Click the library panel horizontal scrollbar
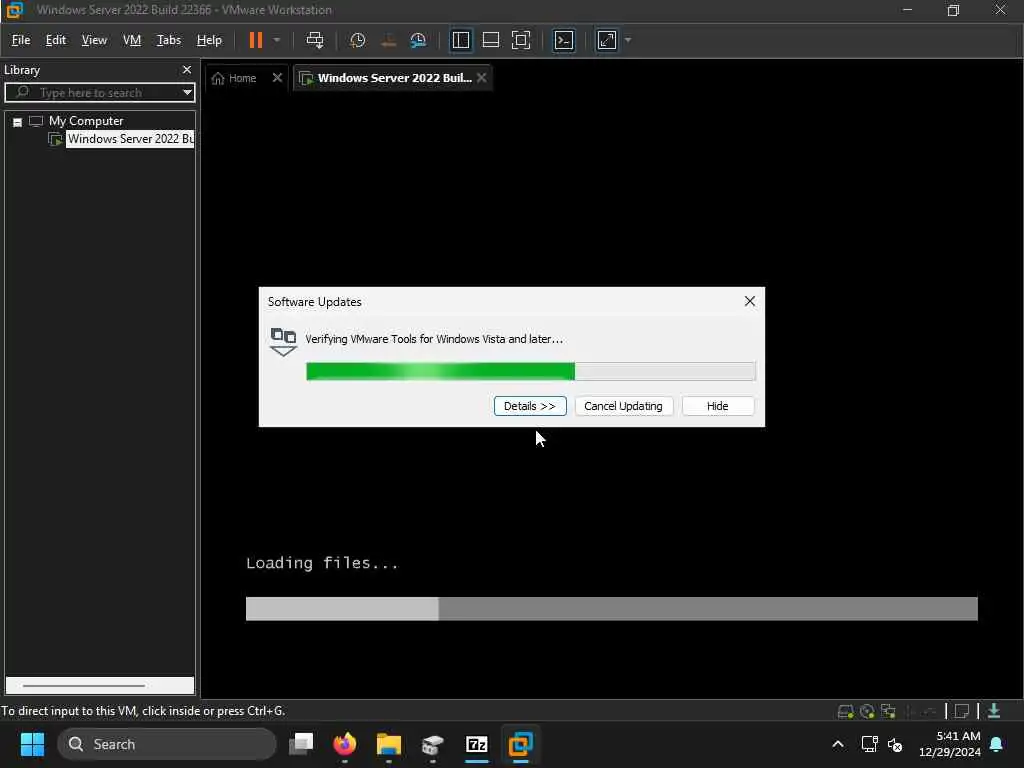 tap(84, 686)
